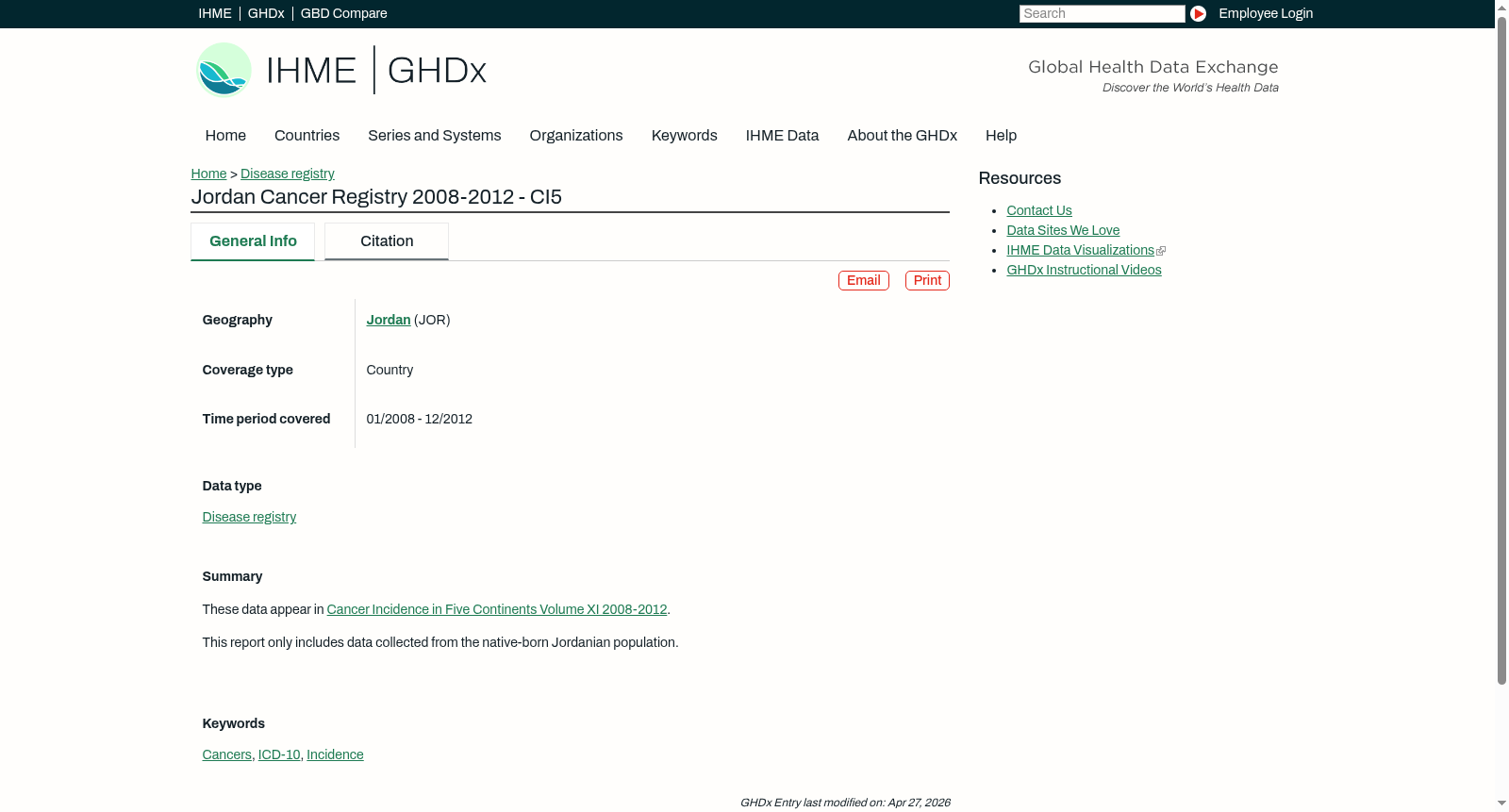This screenshot has height=812, width=1509.
Task: Click Disease registry breadcrumb link
Action: [x=288, y=174]
